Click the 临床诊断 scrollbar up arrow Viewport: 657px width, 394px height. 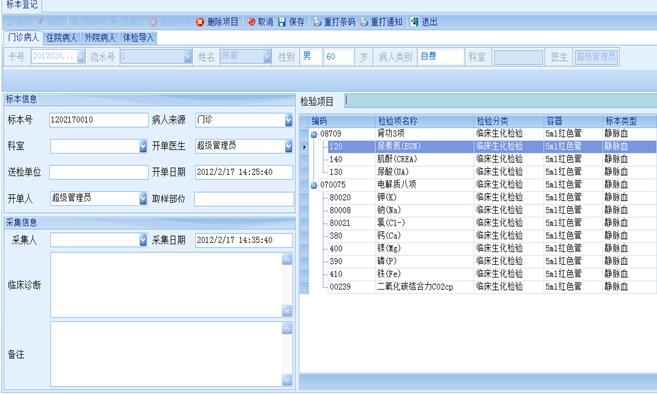[x=287, y=259]
